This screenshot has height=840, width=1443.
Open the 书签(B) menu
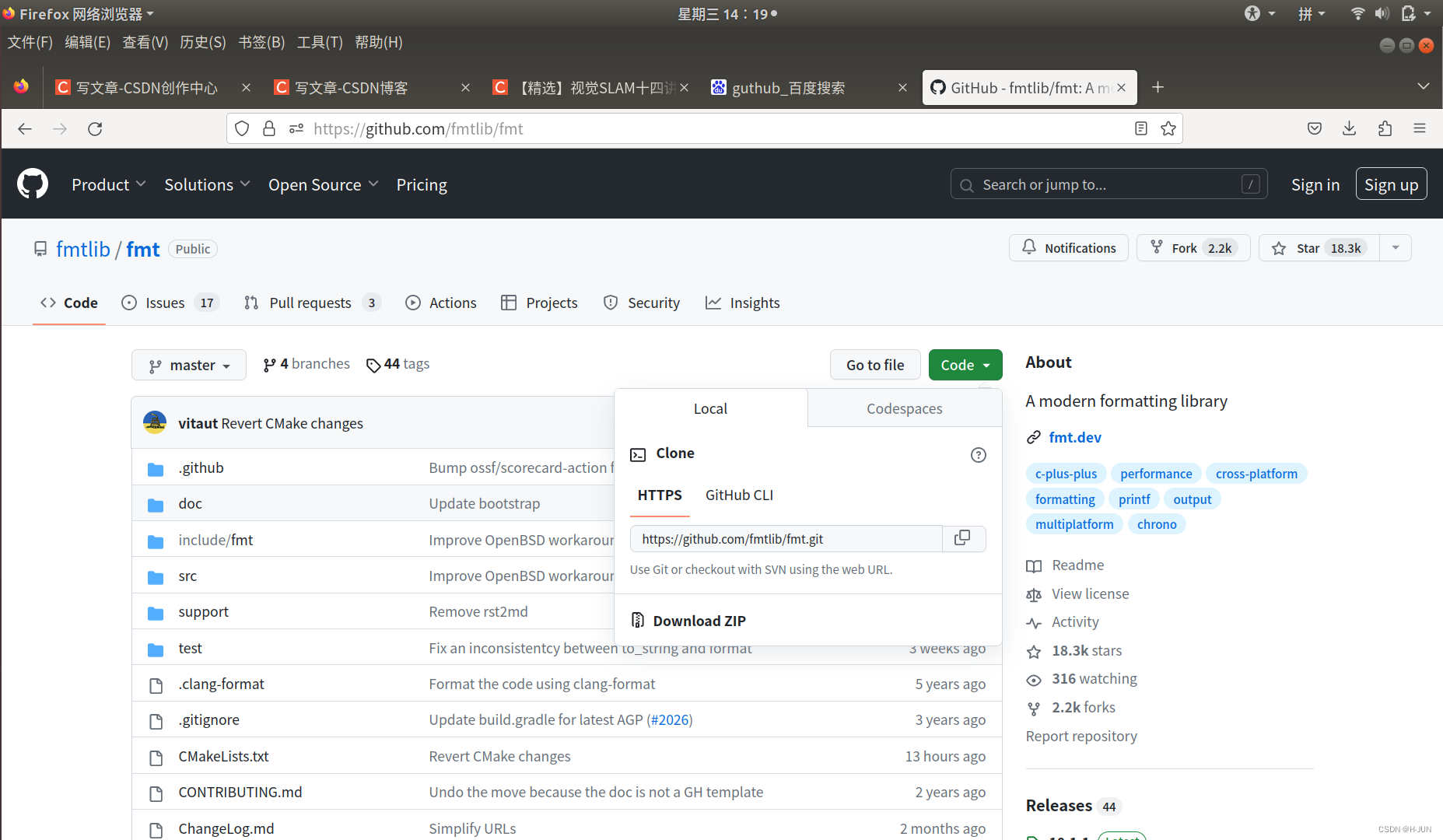pyautogui.click(x=261, y=42)
